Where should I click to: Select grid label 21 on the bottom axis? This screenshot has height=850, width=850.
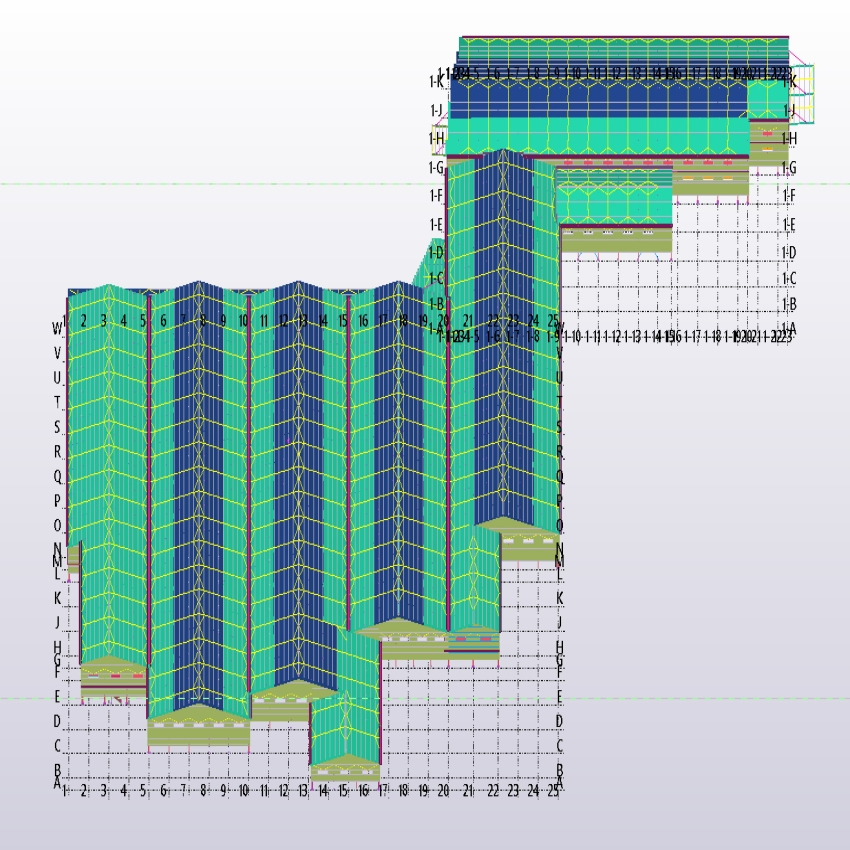(468, 790)
